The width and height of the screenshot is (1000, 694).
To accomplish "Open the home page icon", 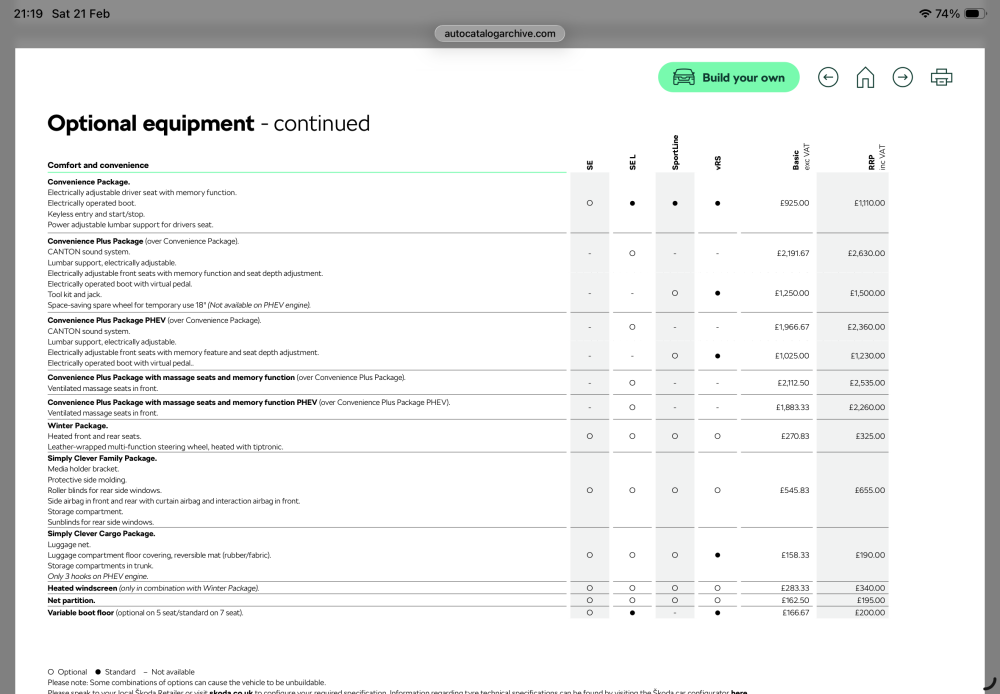I will point(865,78).
